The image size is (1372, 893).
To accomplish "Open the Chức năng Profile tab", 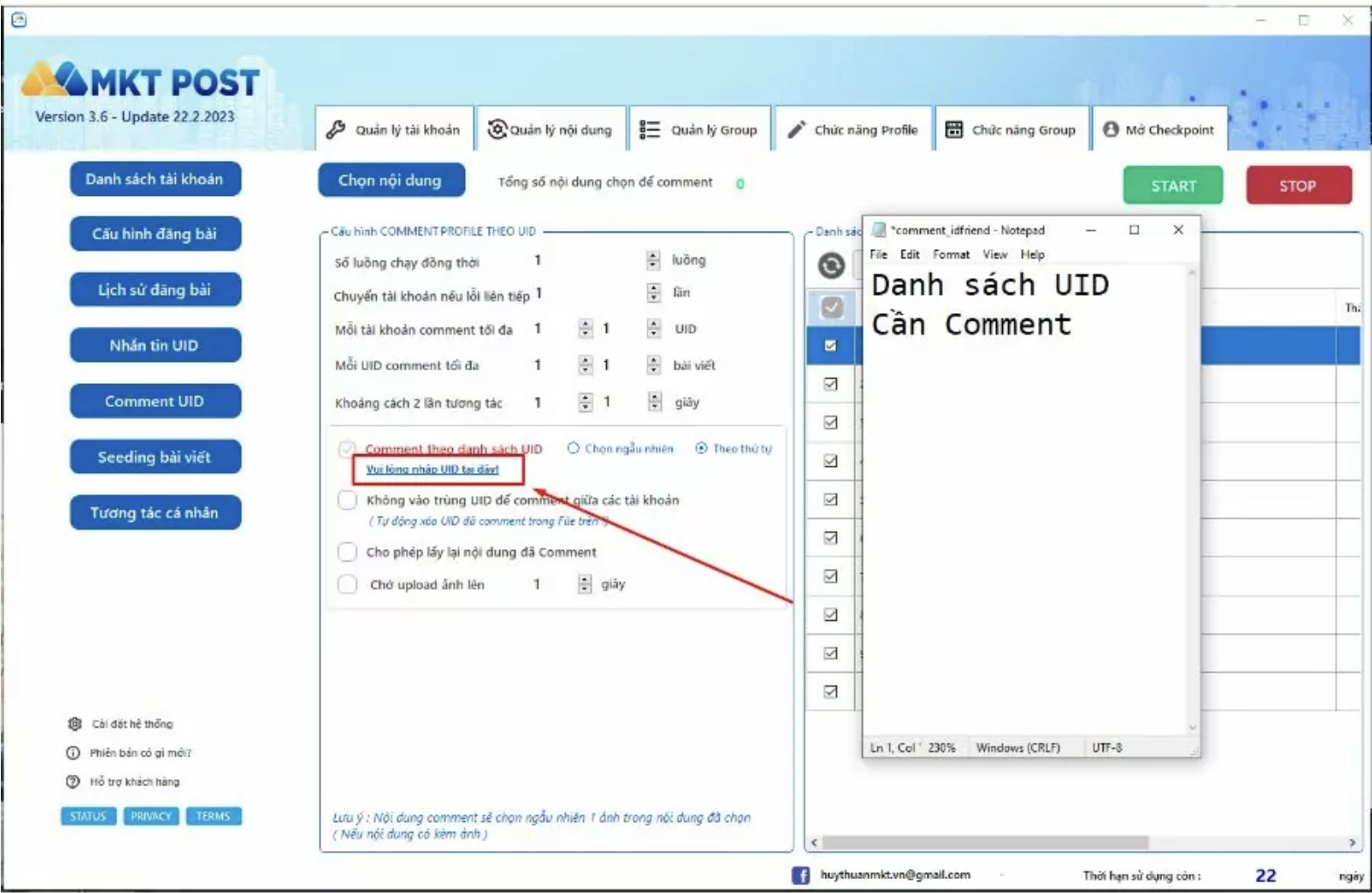I will [x=853, y=129].
